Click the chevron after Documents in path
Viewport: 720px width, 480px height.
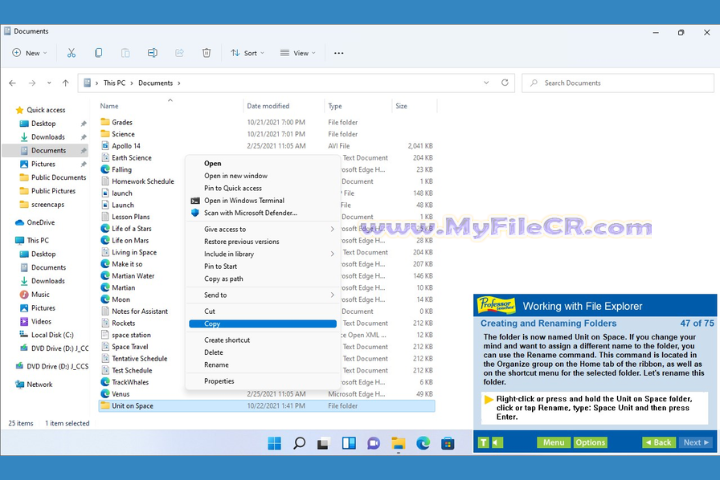coord(179,83)
